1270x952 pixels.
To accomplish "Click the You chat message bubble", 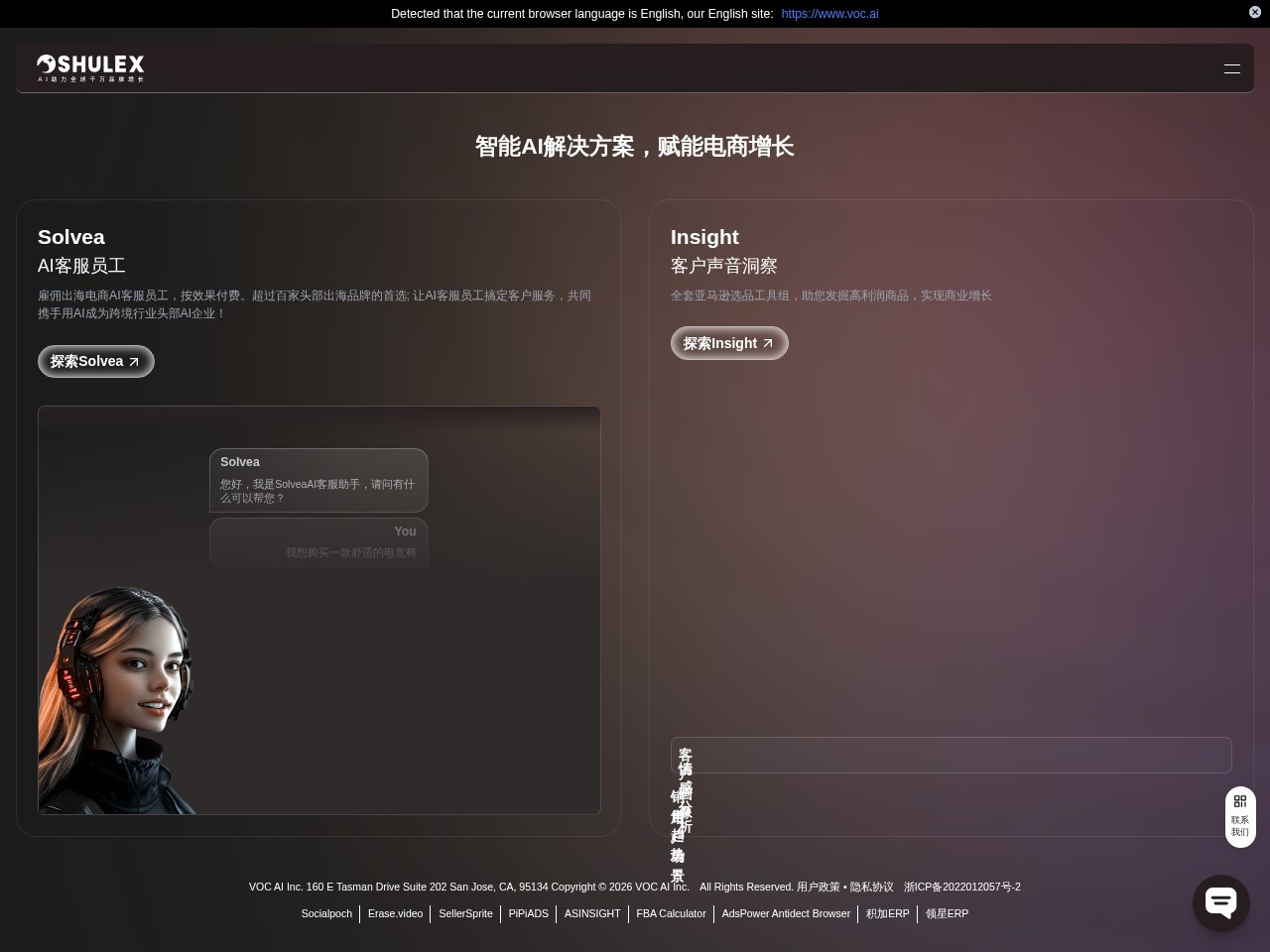I will [x=318, y=542].
